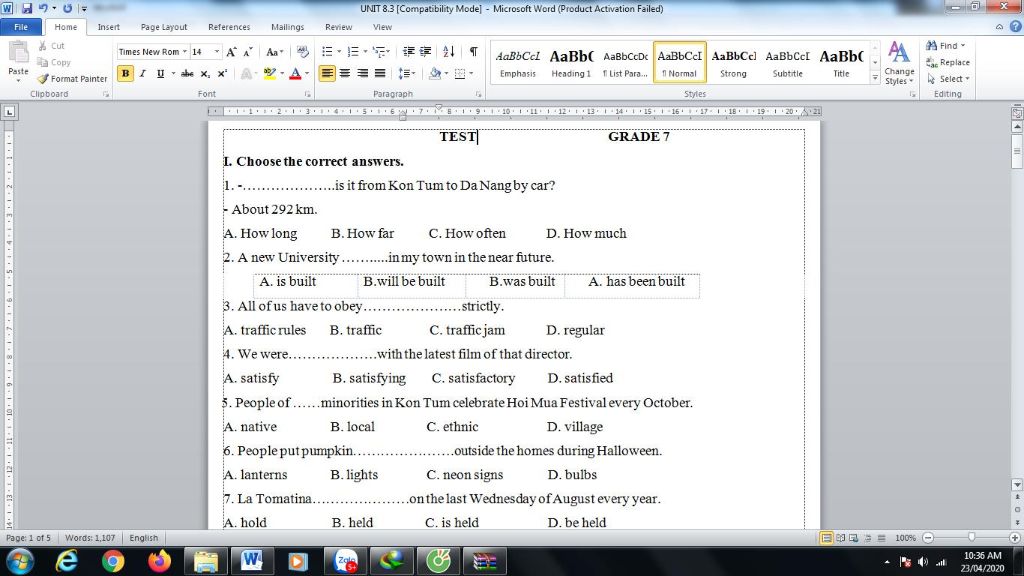1024x576 pixels.
Task: Apply superscript formatting
Action: pyautogui.click(x=222, y=74)
